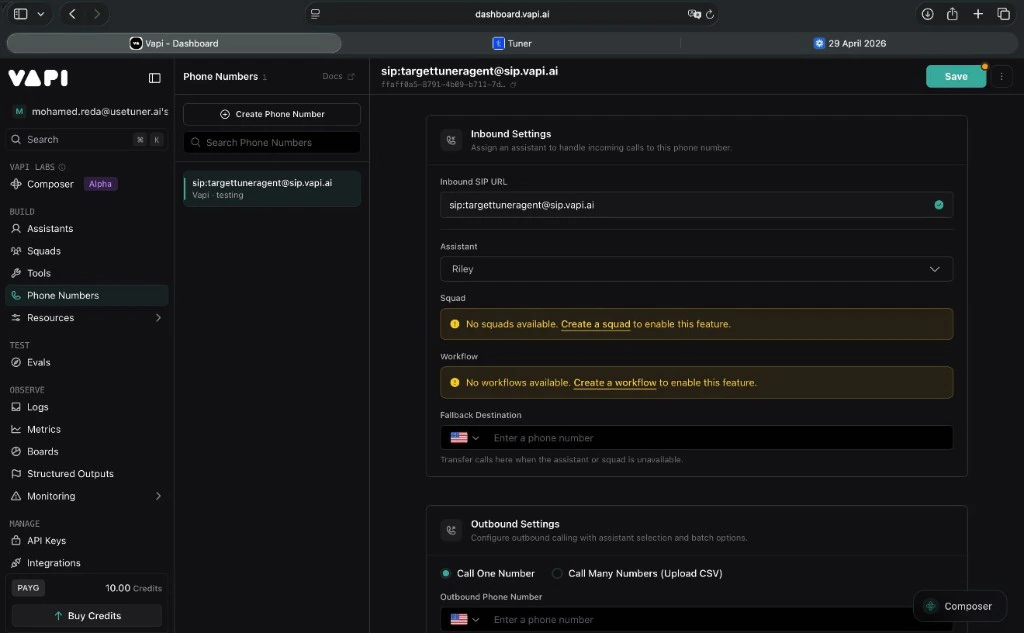Open floating Composer button
1024x633 pixels.
tap(959, 606)
